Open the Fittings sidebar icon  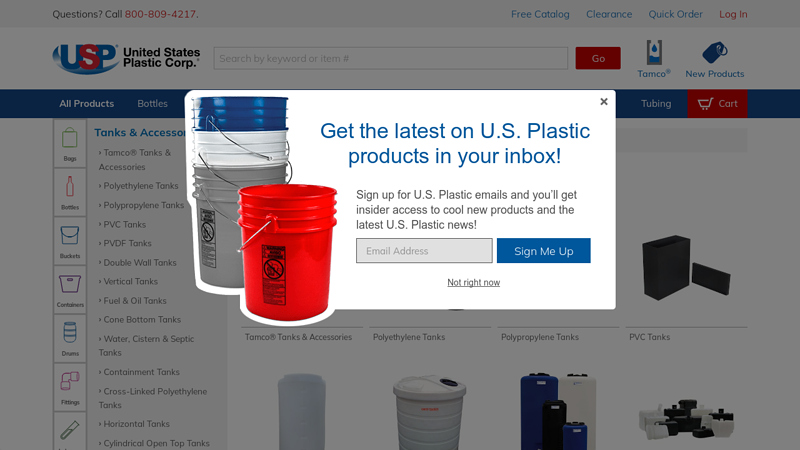[70, 387]
